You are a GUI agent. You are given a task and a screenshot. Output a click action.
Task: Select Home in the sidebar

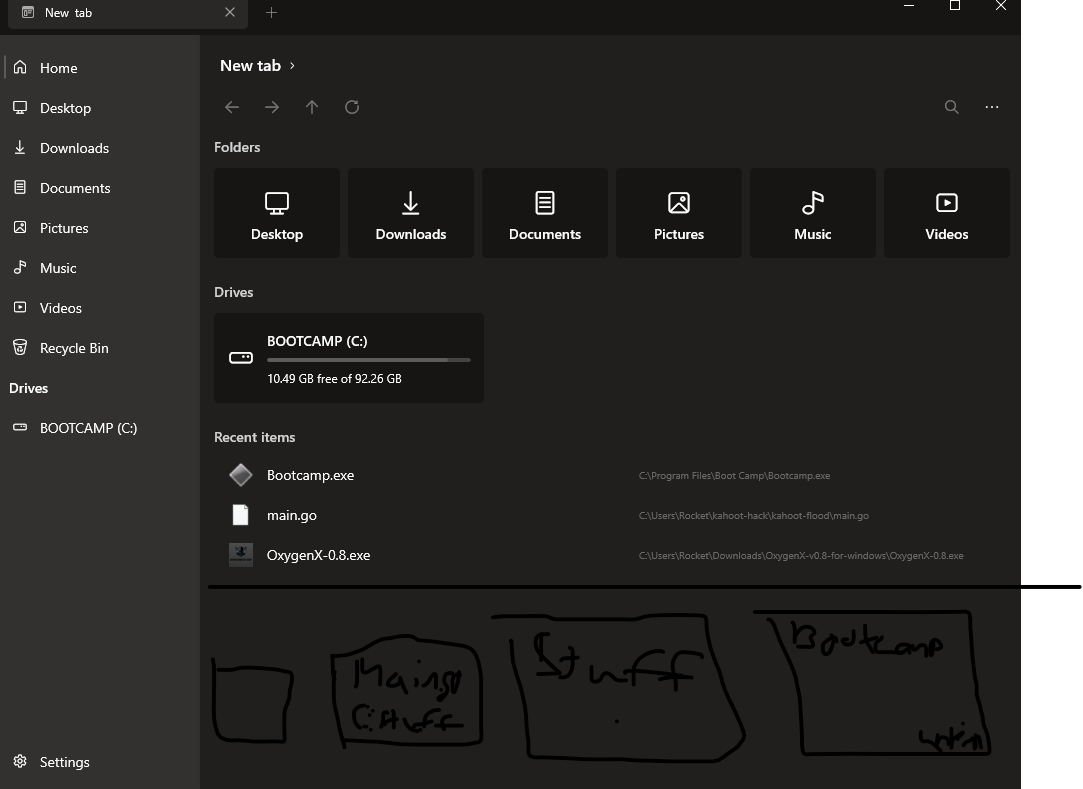pyautogui.click(x=58, y=67)
